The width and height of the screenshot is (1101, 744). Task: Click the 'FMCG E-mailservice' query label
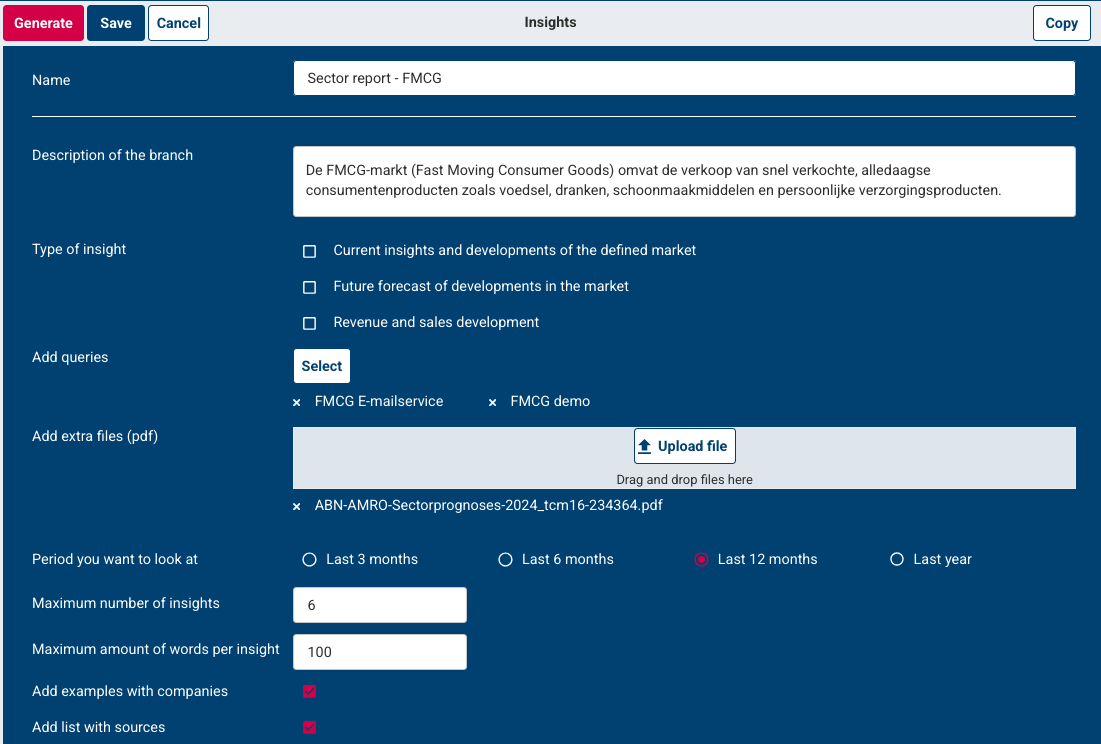[379, 401]
